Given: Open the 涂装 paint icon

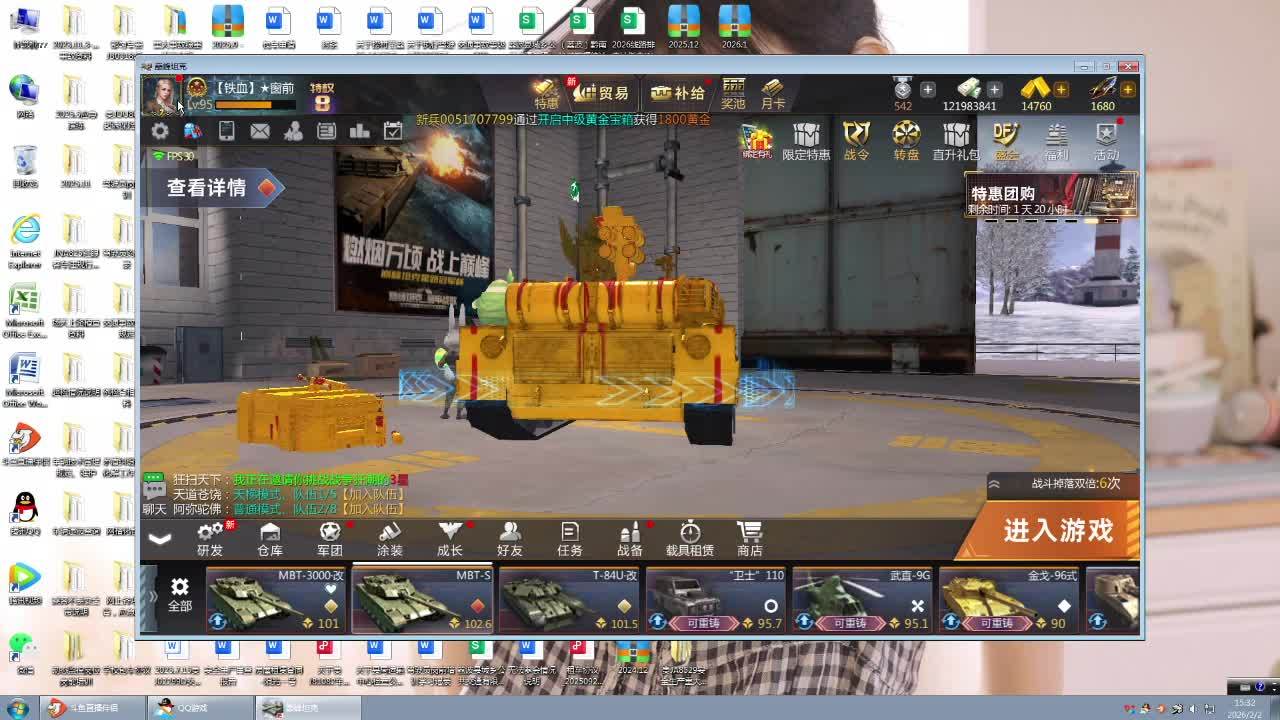Looking at the screenshot, I should (x=390, y=538).
